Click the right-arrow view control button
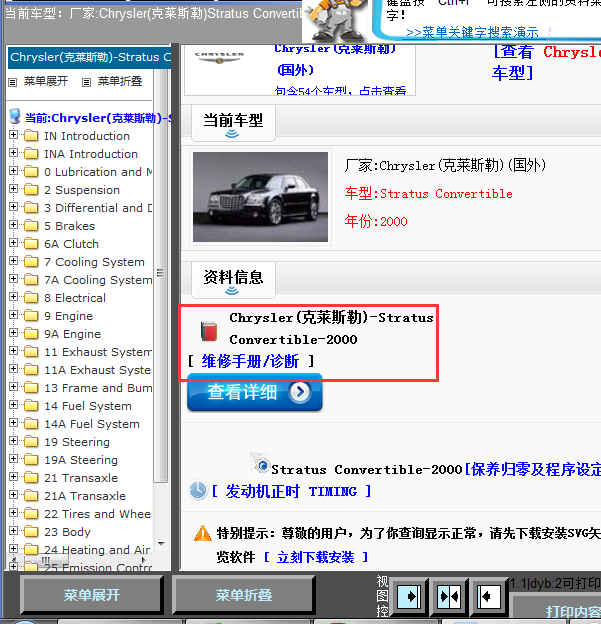 click(x=408, y=597)
